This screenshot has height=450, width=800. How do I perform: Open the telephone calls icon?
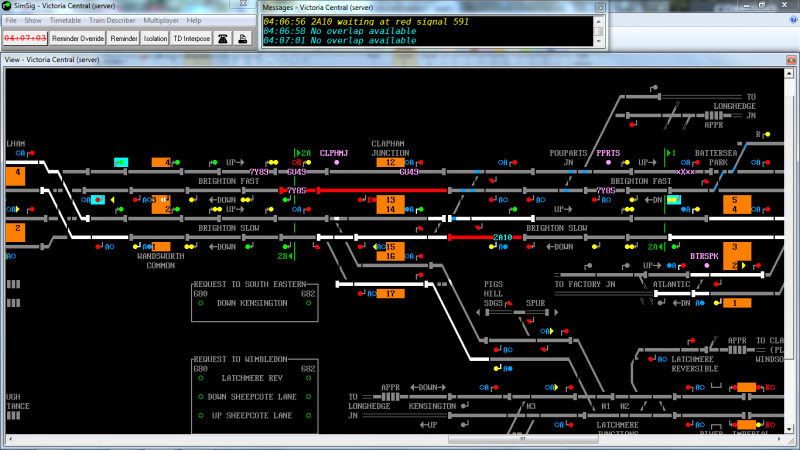coord(223,38)
